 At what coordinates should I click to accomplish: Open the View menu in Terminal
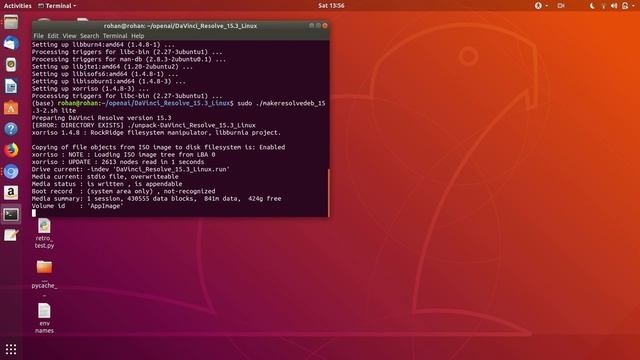tap(69, 36)
